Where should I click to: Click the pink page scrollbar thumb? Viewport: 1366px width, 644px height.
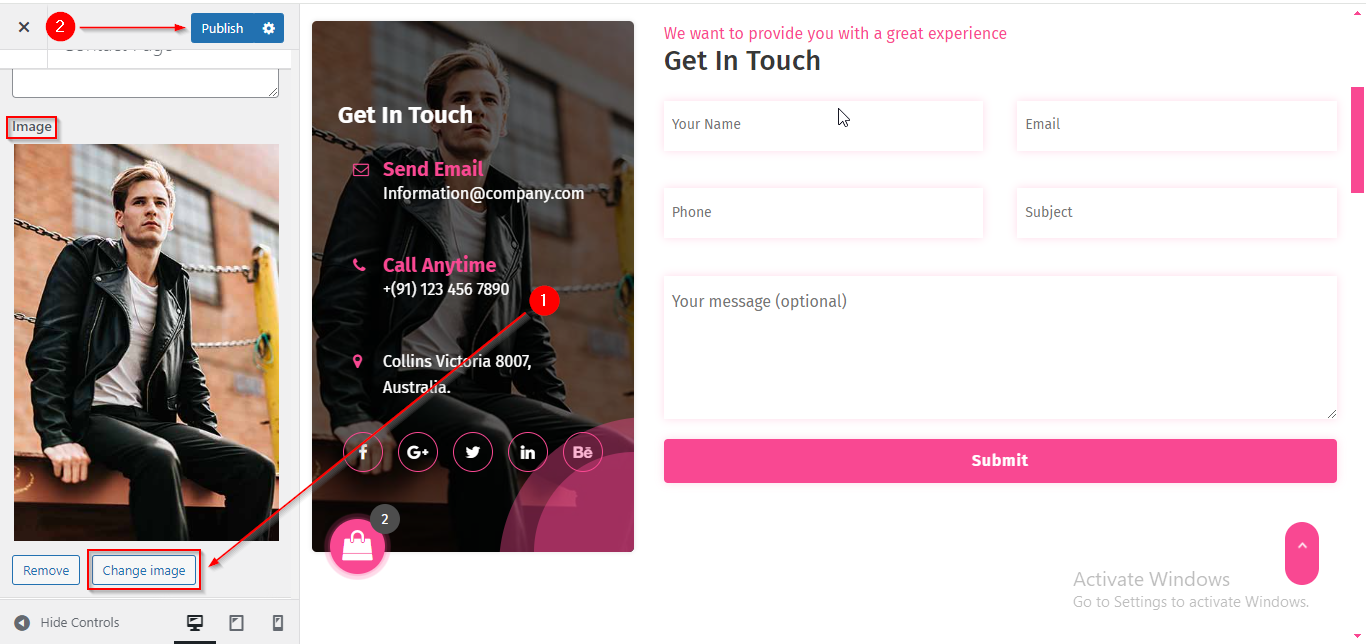pos(1357,139)
